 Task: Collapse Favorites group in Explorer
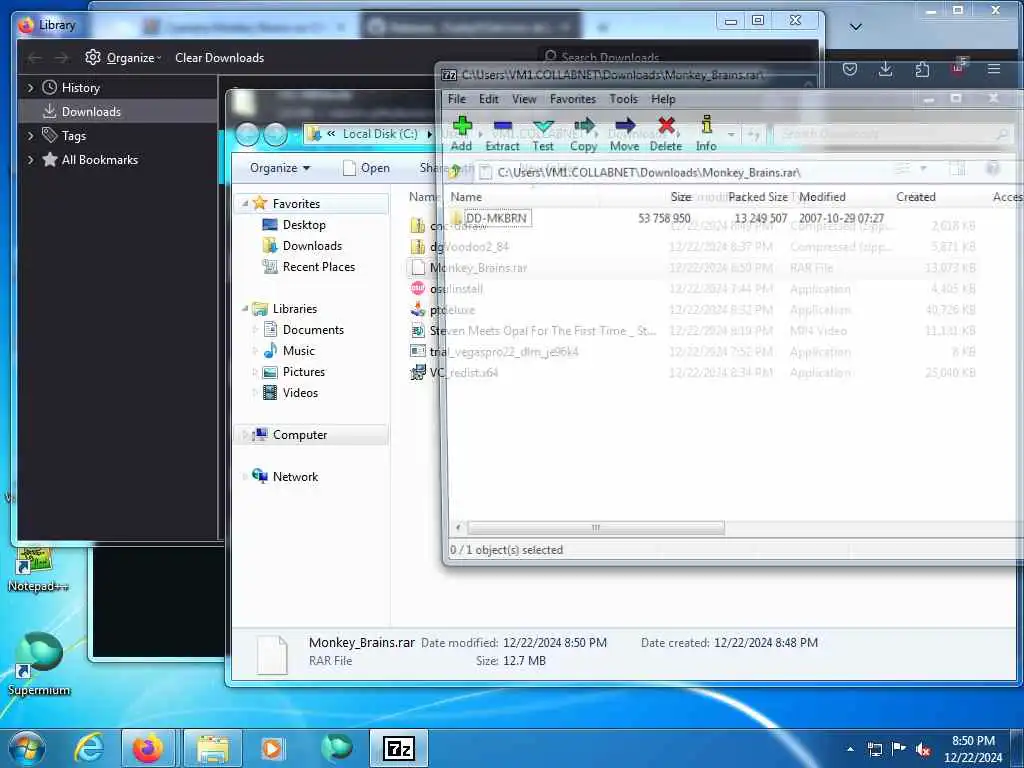pos(245,204)
